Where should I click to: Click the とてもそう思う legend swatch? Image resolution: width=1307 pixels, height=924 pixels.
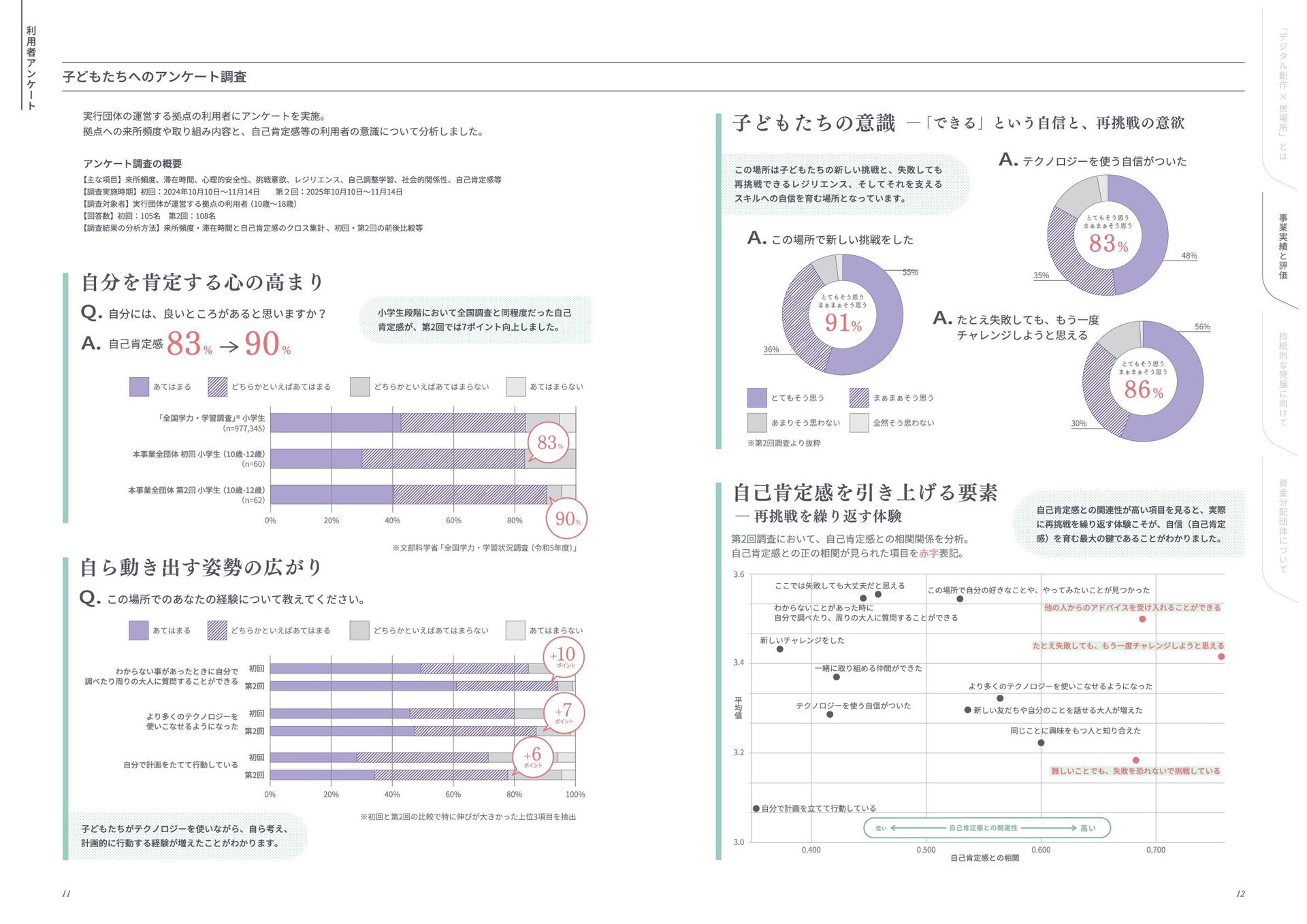point(756,397)
